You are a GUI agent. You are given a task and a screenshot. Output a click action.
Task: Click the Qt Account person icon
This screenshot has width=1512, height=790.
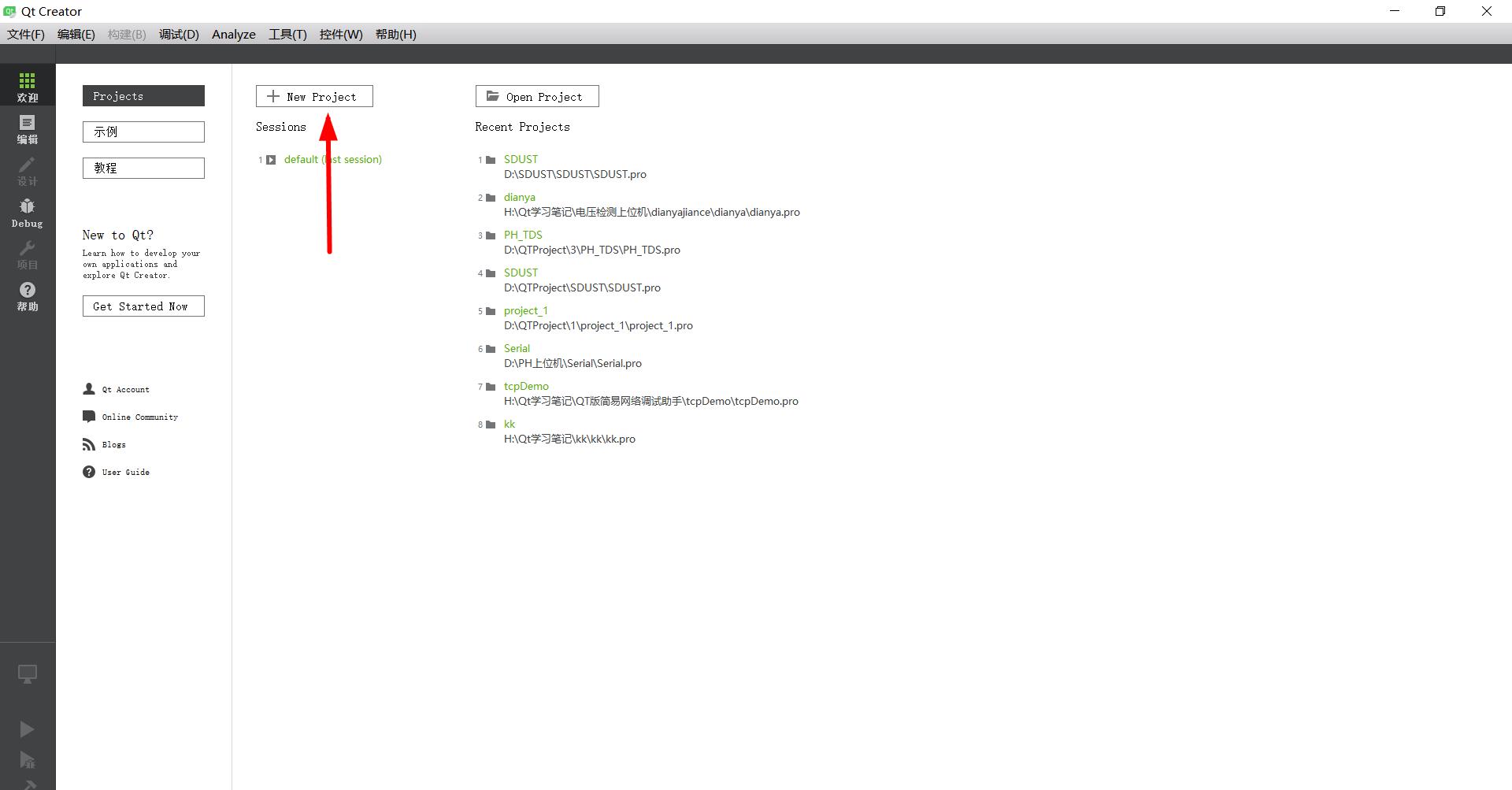tap(89, 389)
